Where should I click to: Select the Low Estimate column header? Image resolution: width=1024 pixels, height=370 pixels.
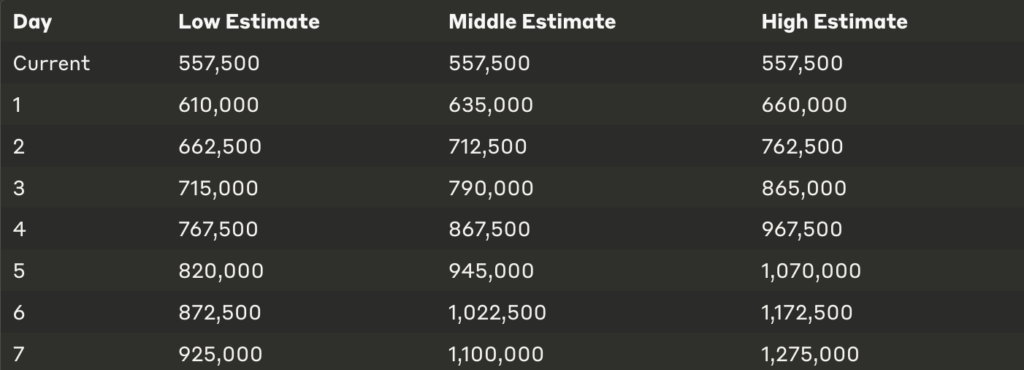coord(249,22)
